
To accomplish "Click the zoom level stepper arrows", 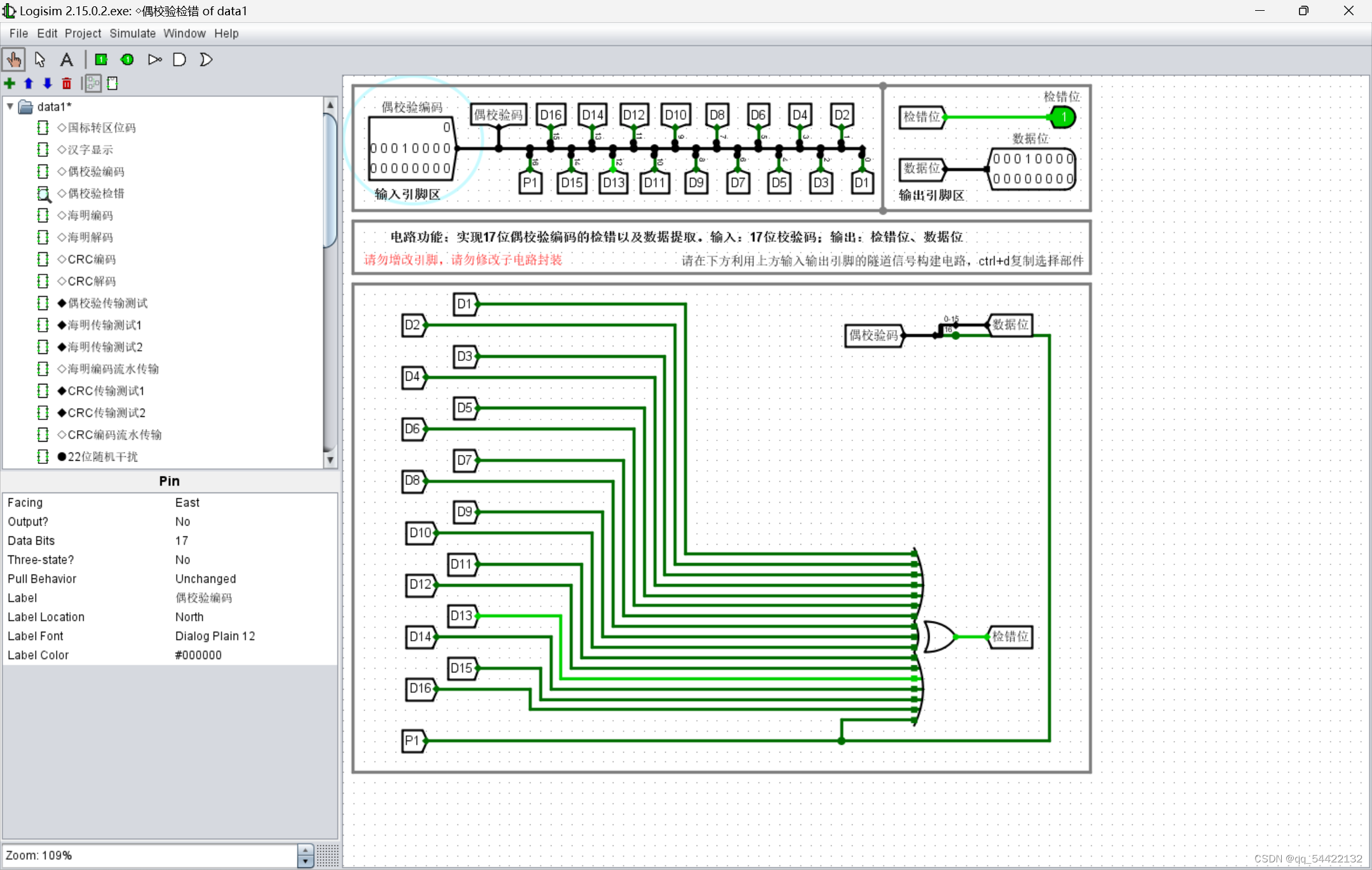I will [x=306, y=855].
